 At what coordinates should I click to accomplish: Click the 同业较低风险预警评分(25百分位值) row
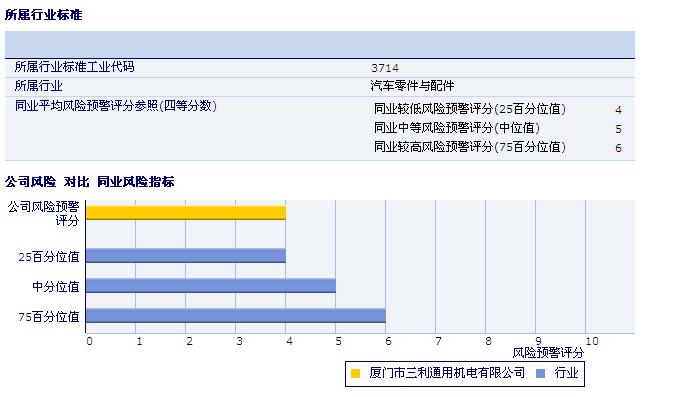point(498,109)
